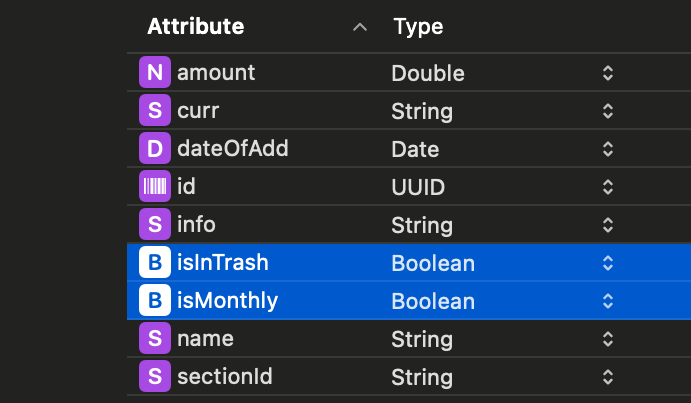The width and height of the screenshot is (691, 403).
Task: Select the curr attribute name
Action: point(198,111)
